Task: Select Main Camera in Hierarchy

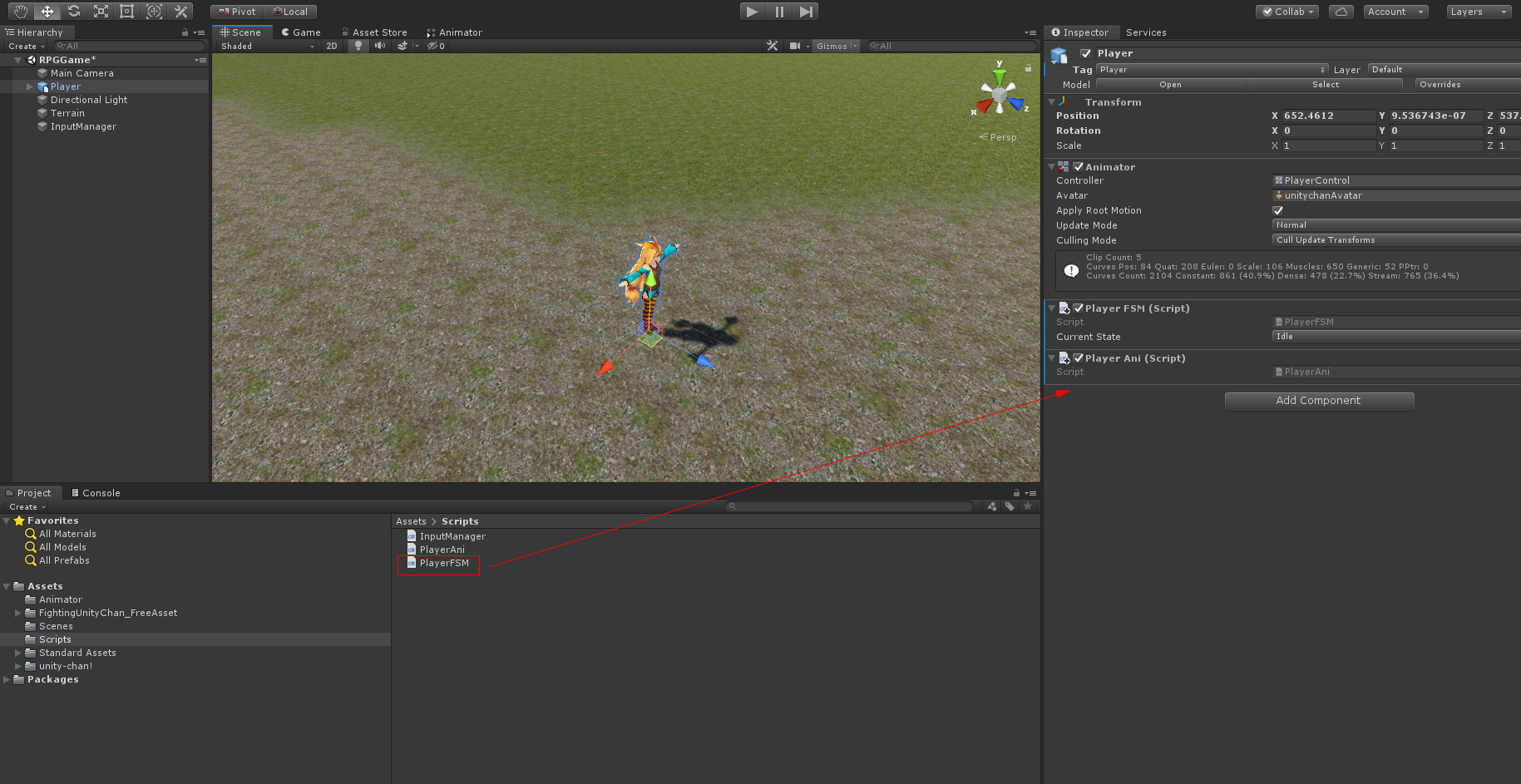Action: point(81,73)
